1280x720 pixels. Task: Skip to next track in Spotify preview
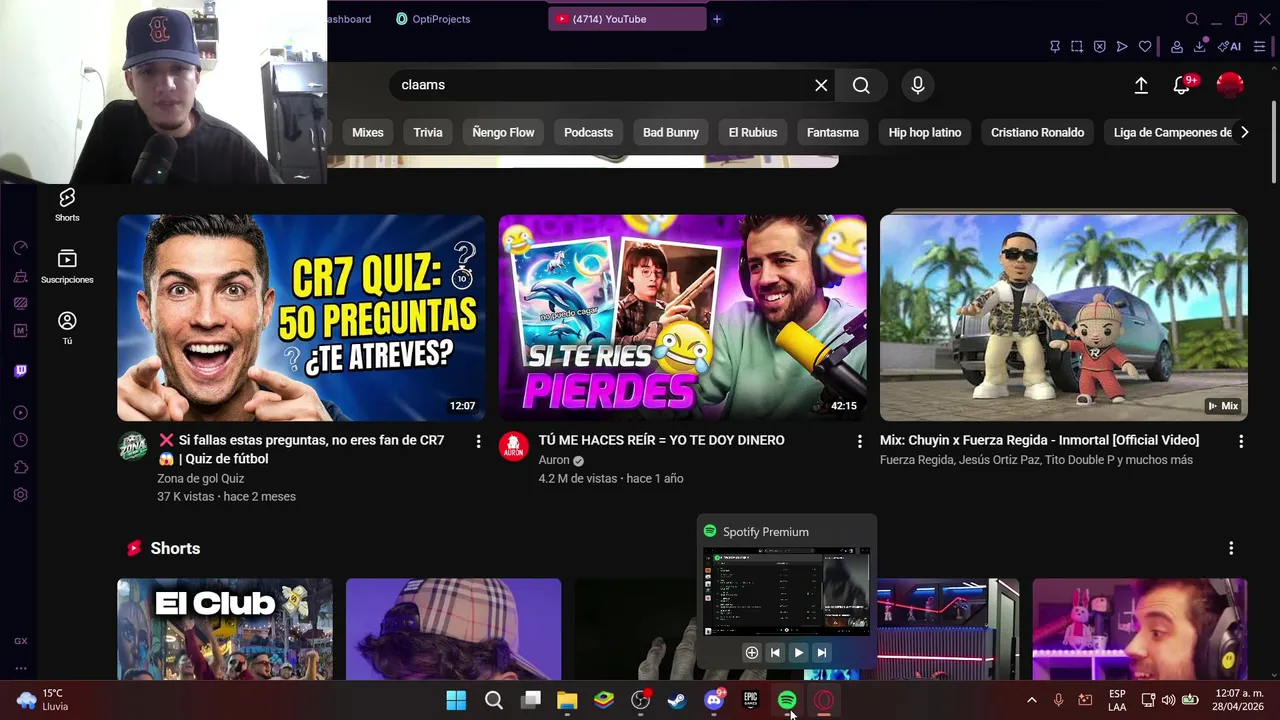(822, 653)
